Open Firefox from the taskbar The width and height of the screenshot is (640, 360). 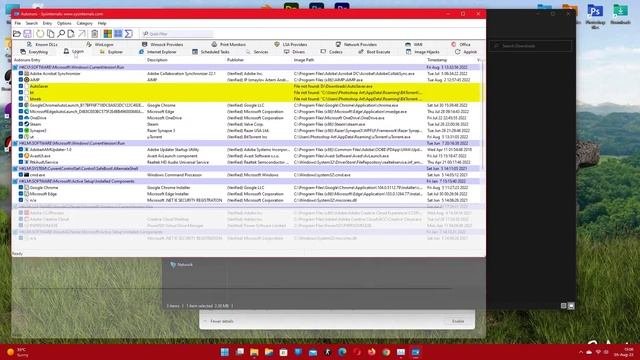(371, 352)
